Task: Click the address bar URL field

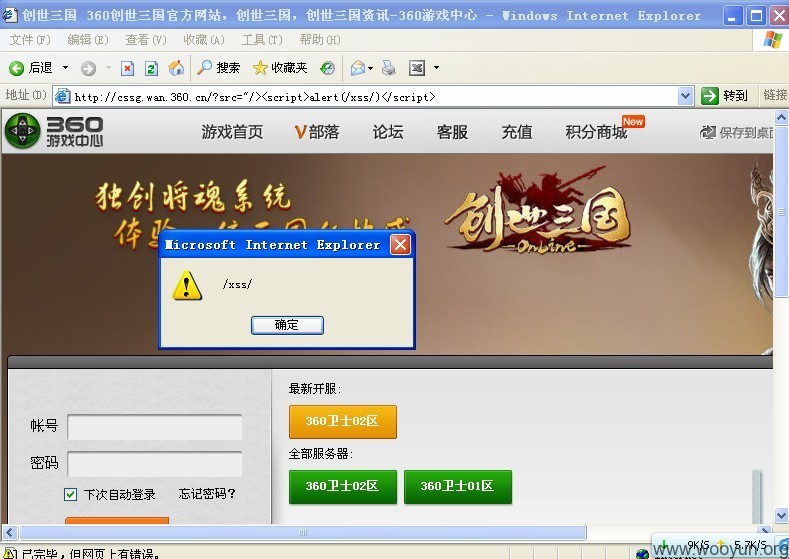Action: point(375,96)
